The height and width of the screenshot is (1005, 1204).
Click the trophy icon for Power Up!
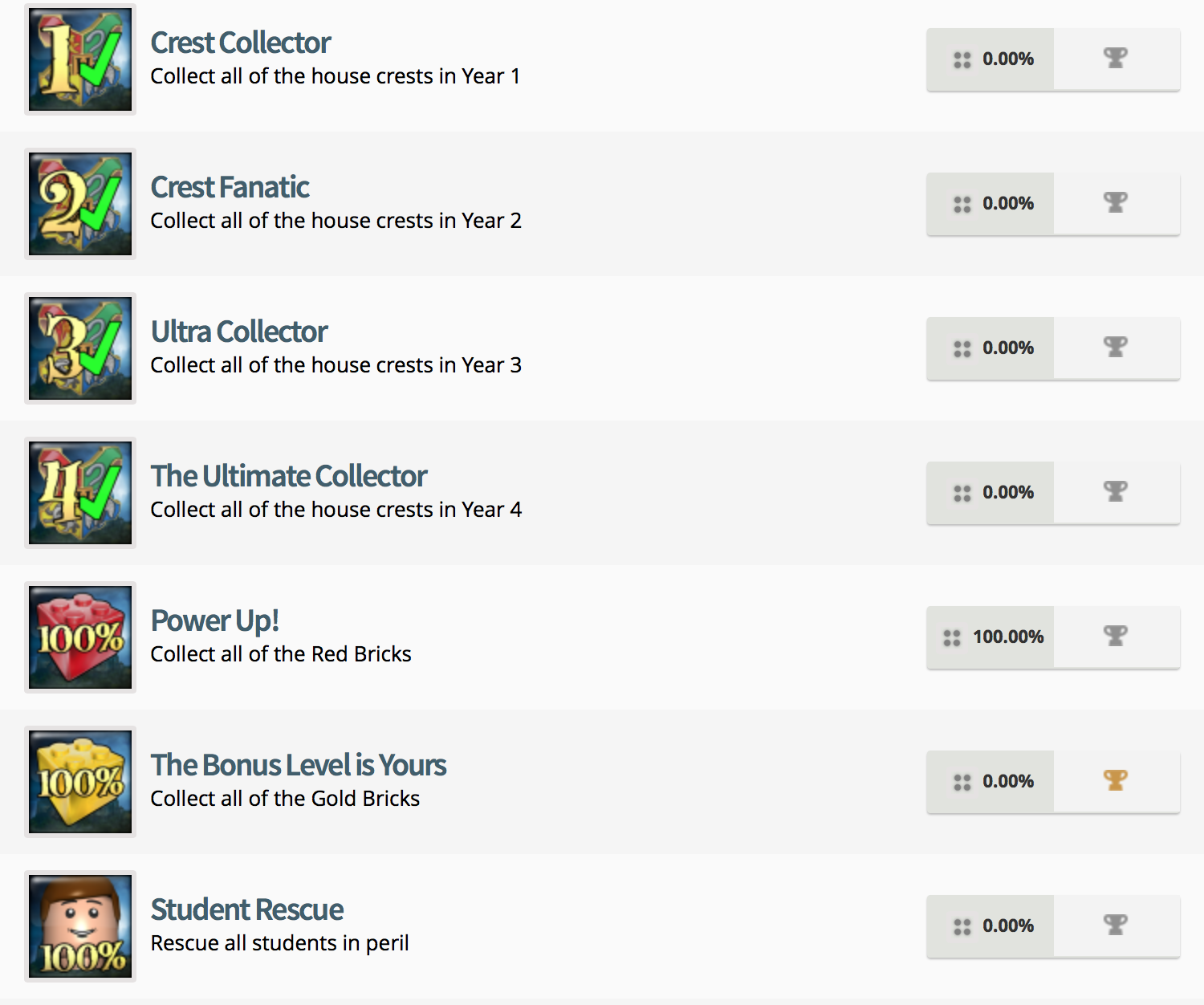click(1116, 636)
